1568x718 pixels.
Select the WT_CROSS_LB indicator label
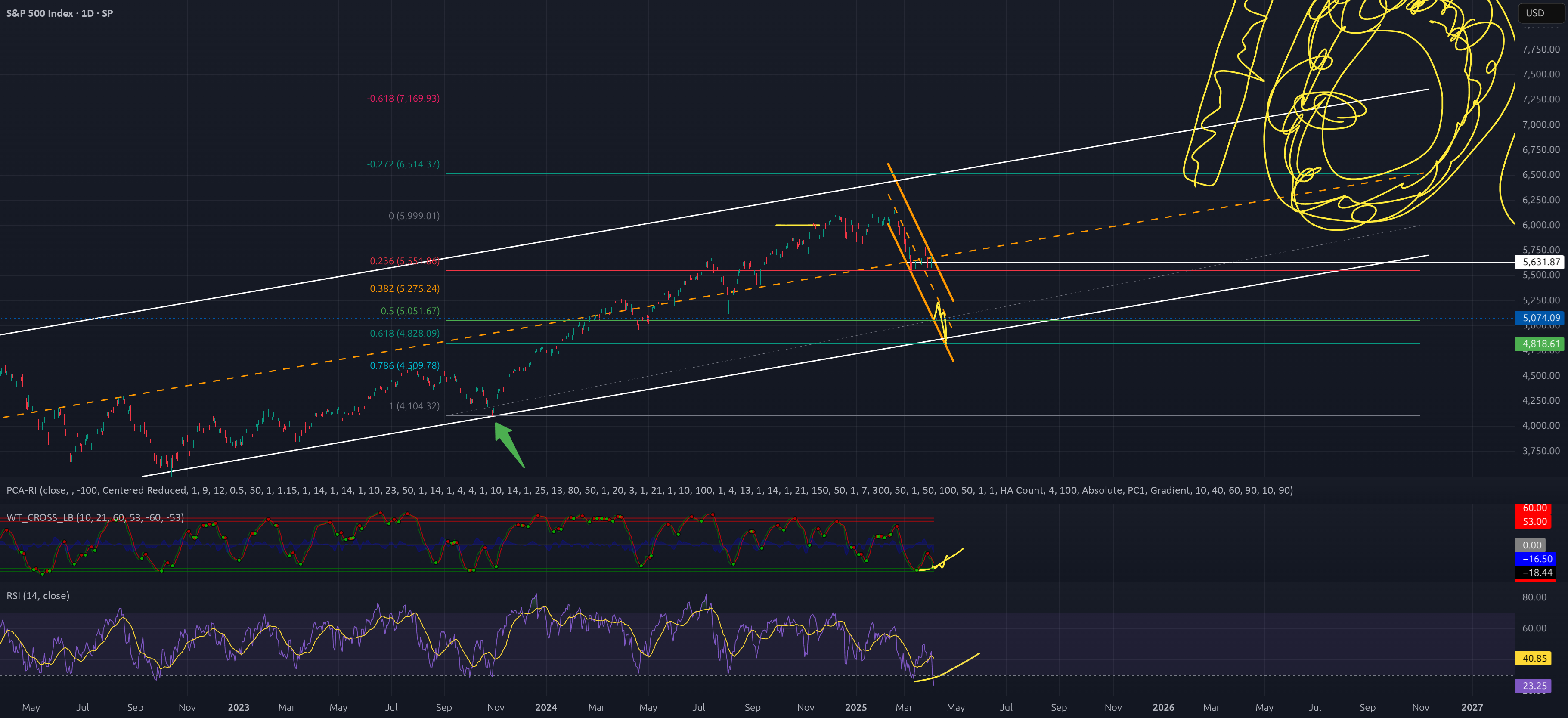point(95,517)
